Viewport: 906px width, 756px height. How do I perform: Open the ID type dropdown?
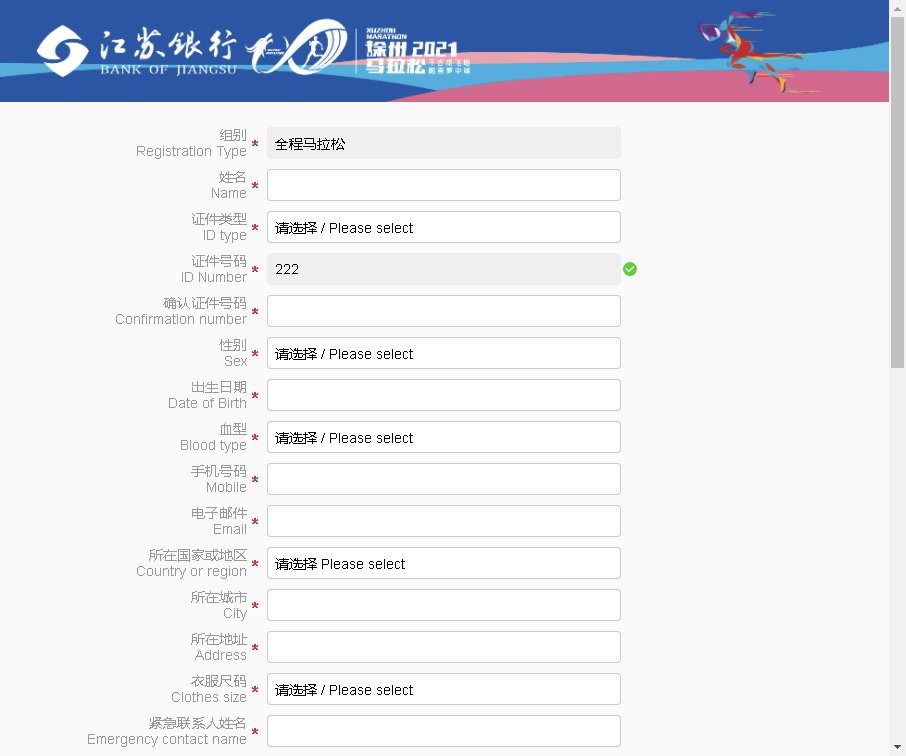click(x=444, y=227)
